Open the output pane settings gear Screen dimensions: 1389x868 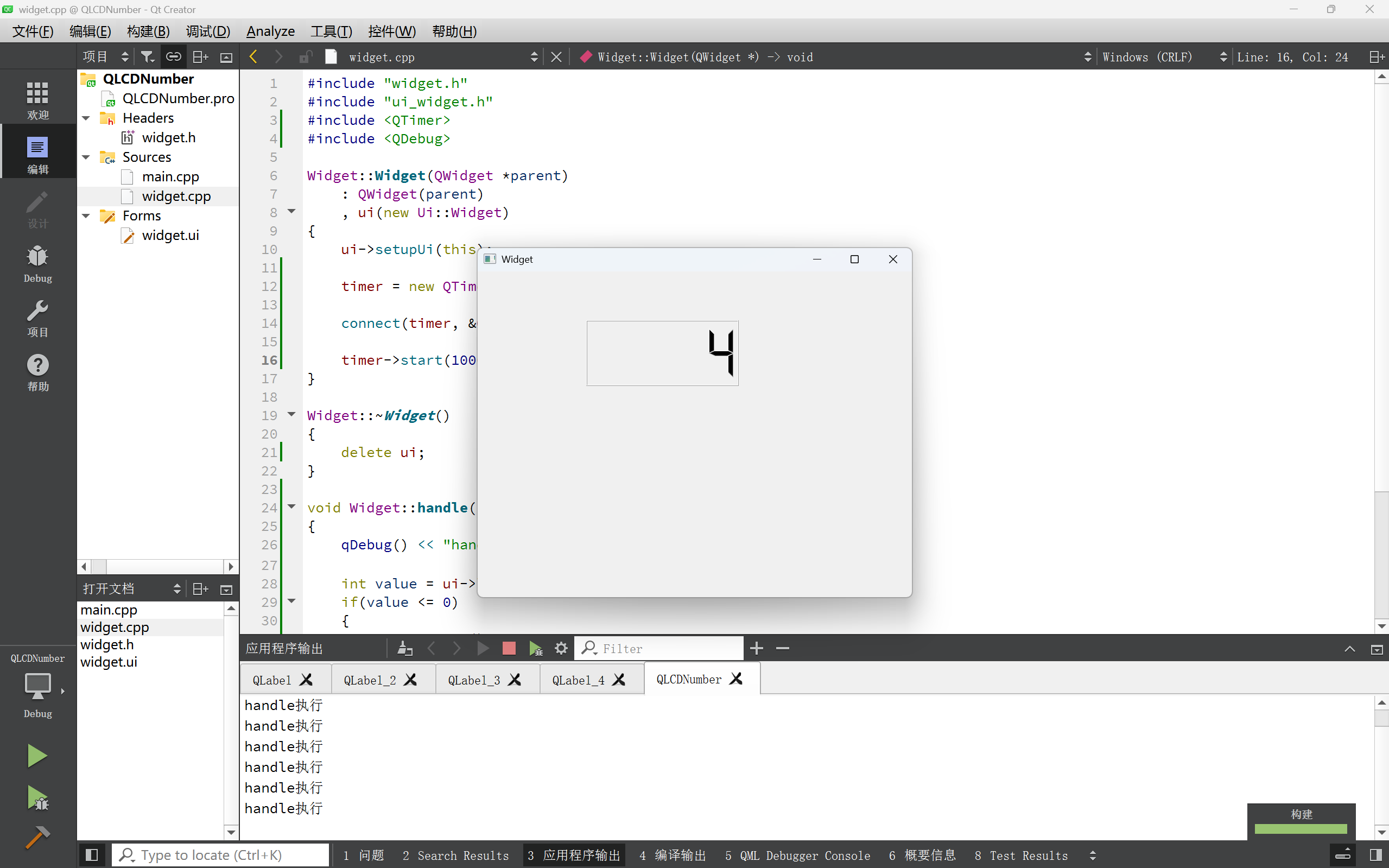point(561,648)
